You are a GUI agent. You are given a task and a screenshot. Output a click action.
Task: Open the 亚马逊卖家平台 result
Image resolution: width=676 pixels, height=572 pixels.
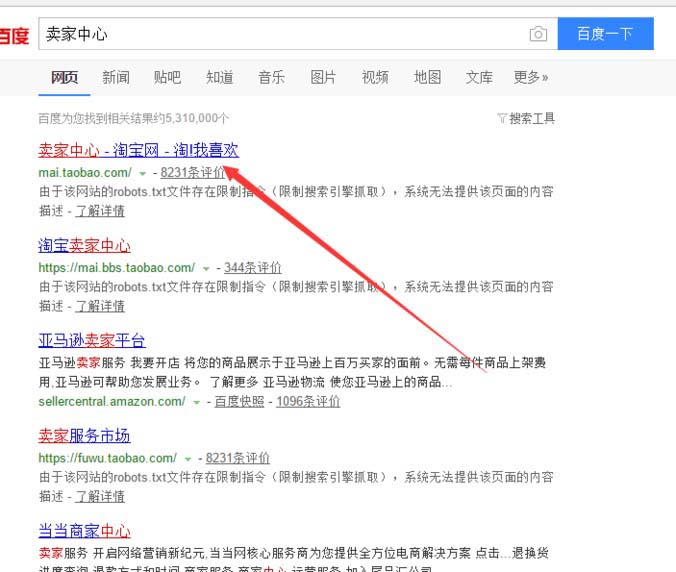tap(92, 341)
